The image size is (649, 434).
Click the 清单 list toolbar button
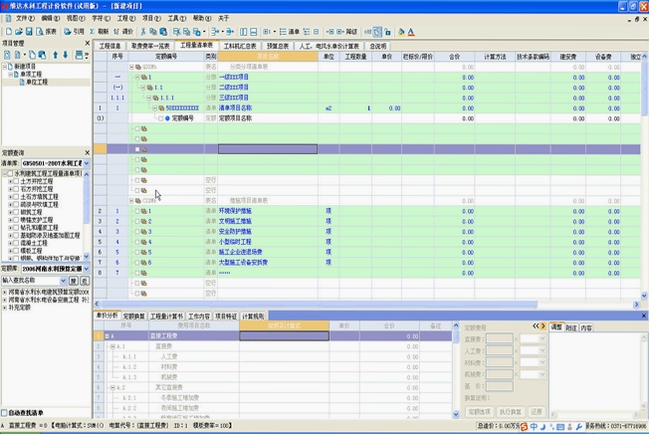point(290,31)
